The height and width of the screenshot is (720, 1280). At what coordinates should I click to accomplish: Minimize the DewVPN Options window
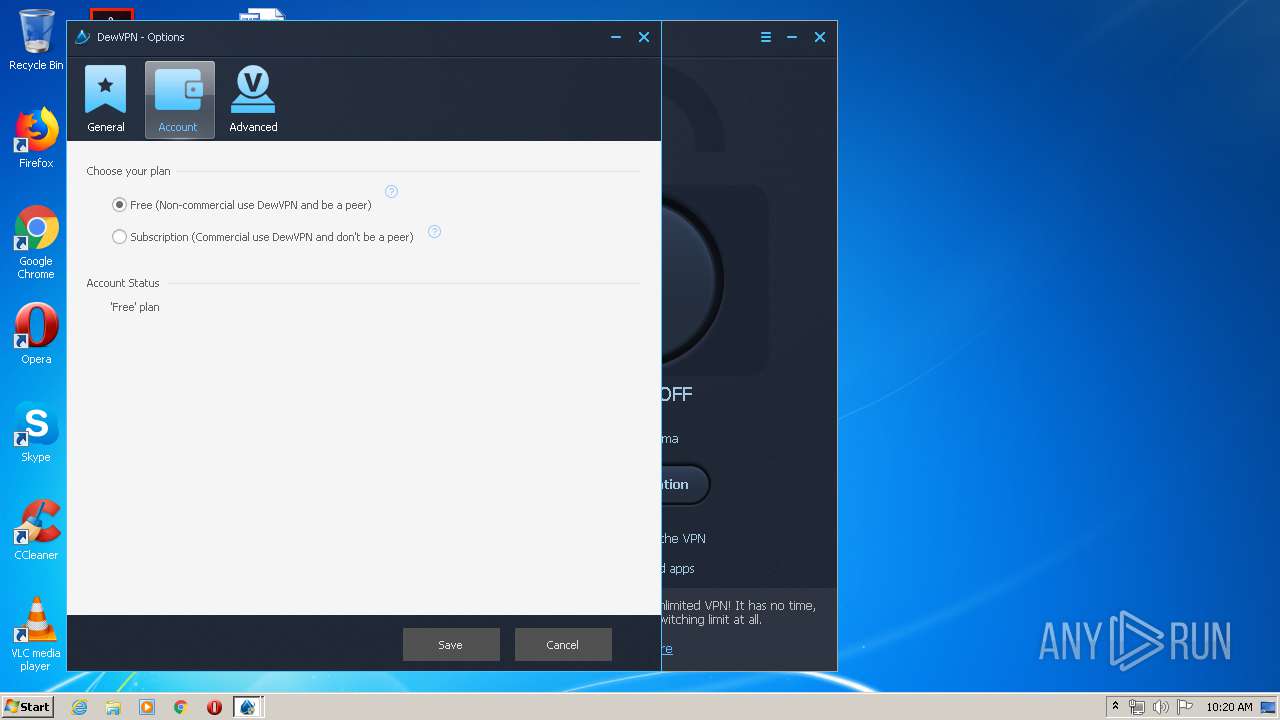coord(616,37)
